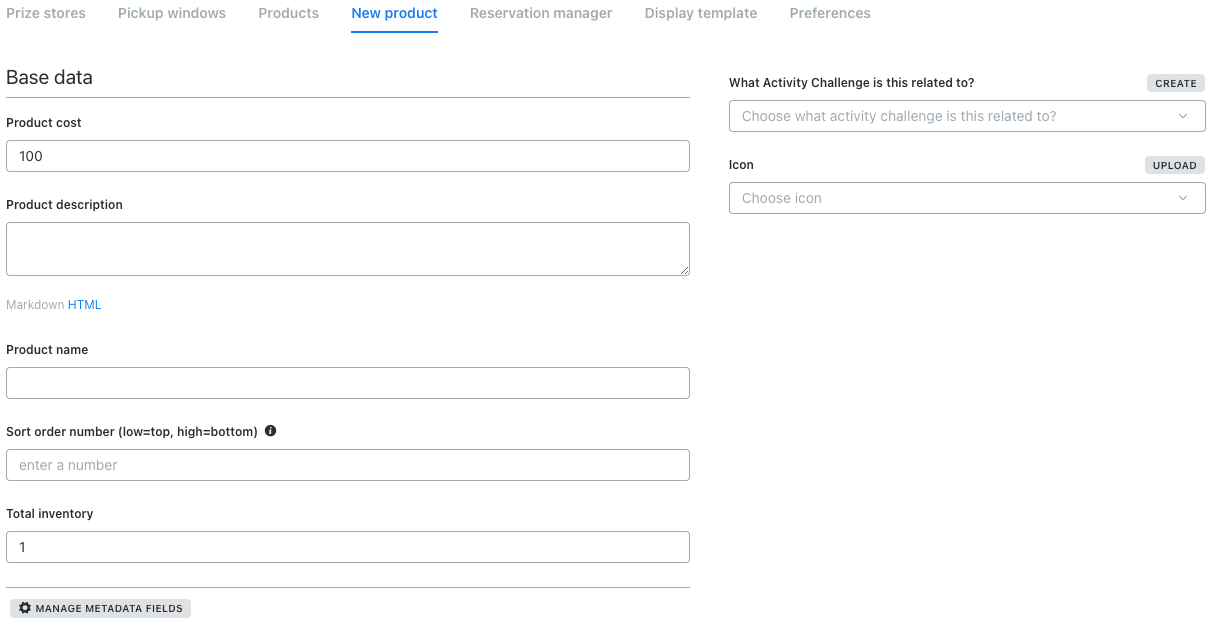Focus the Sort order number field
Image resolution: width=1214 pixels, height=642 pixels.
[x=347, y=465]
